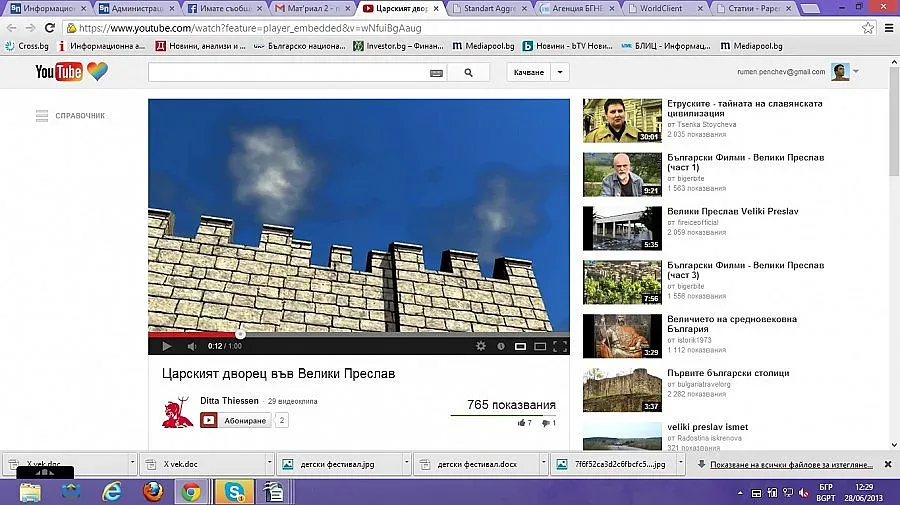900x505 pixels.
Task: Dislike the video with the thumbs down
Action: [x=546, y=423]
